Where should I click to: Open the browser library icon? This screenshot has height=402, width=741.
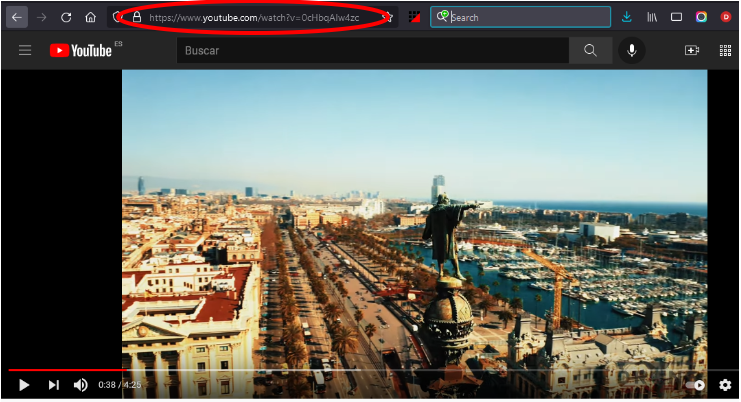coord(652,17)
